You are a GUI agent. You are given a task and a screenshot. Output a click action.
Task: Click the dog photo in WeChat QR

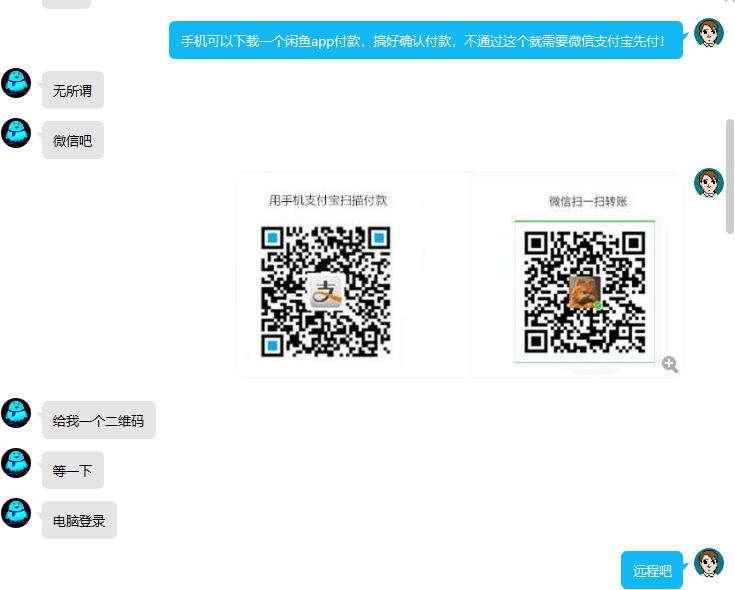(585, 292)
